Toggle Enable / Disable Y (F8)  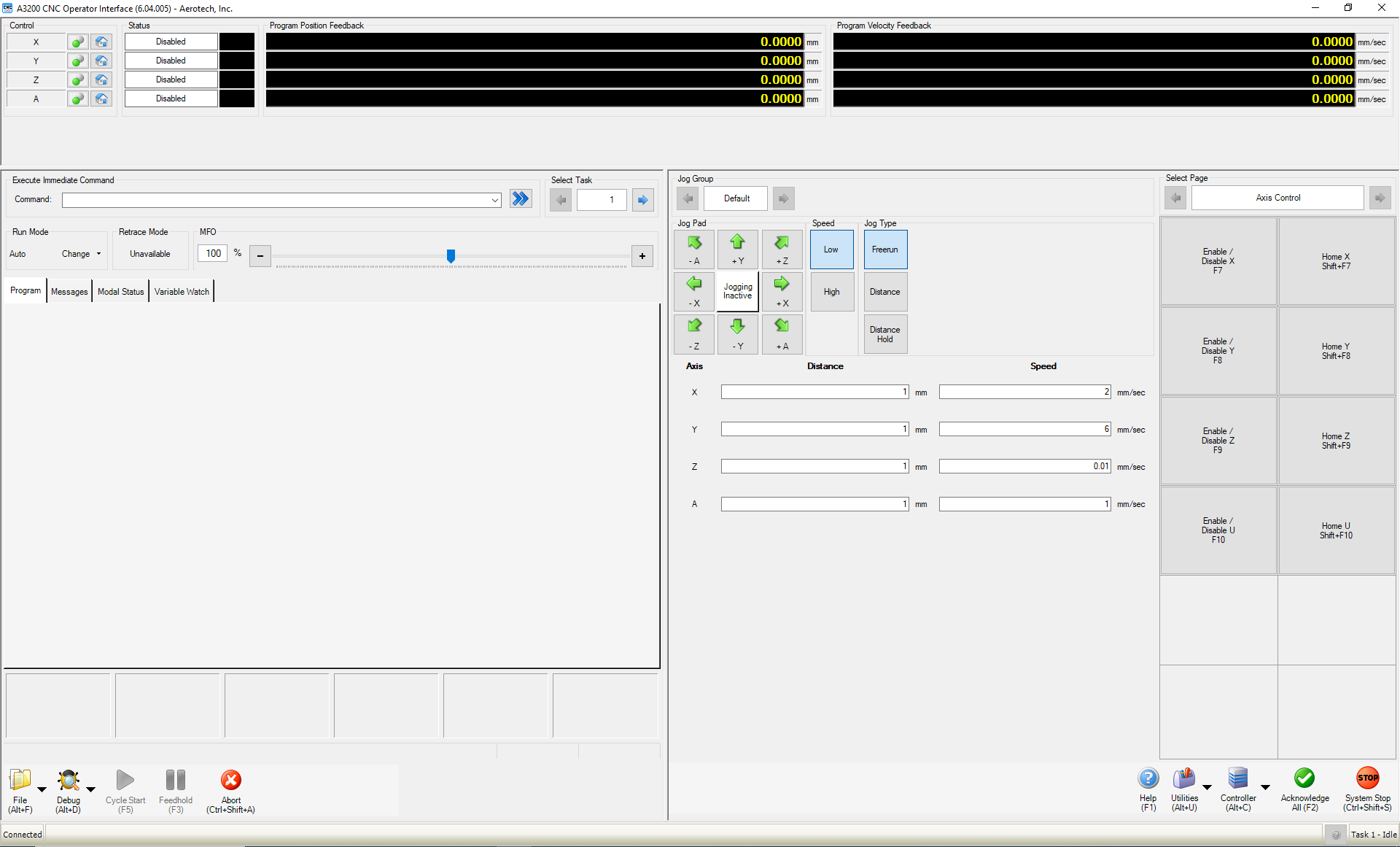1218,351
